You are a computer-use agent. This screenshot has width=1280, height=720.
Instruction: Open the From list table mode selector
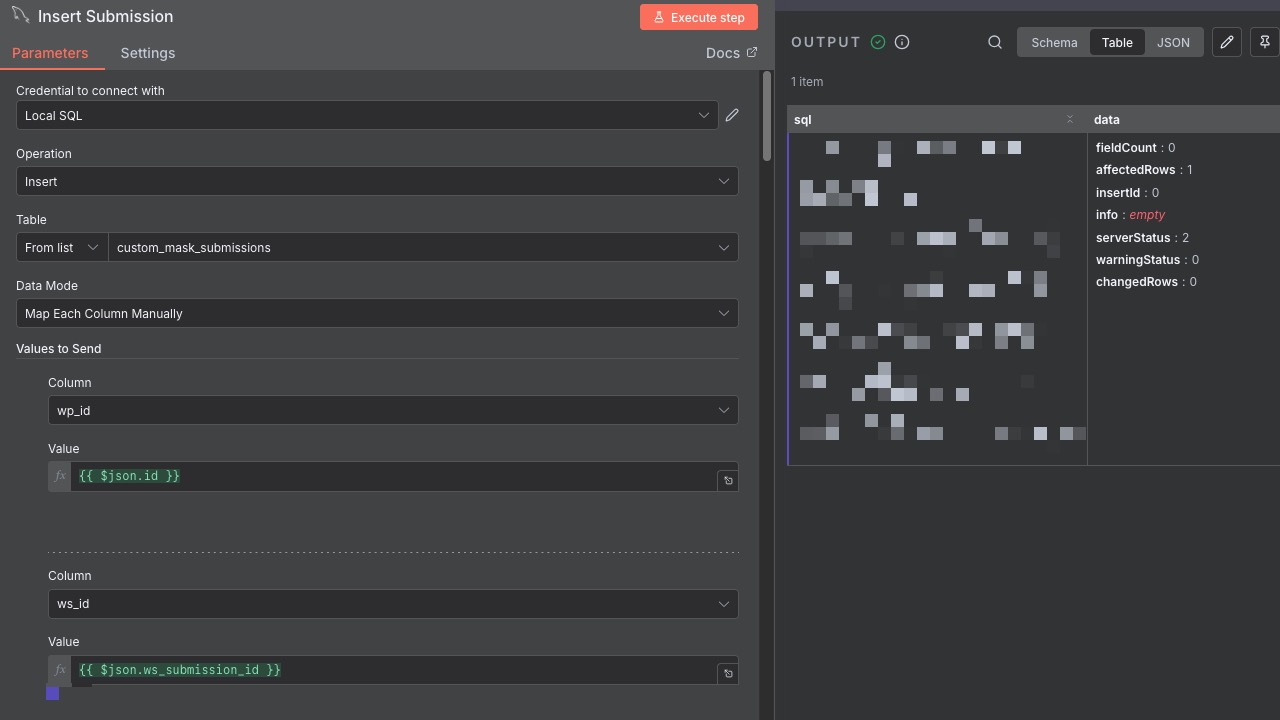pos(62,247)
